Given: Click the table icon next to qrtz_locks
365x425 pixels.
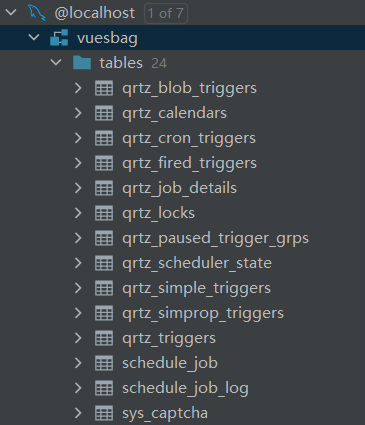Looking at the screenshot, I should point(104,213).
